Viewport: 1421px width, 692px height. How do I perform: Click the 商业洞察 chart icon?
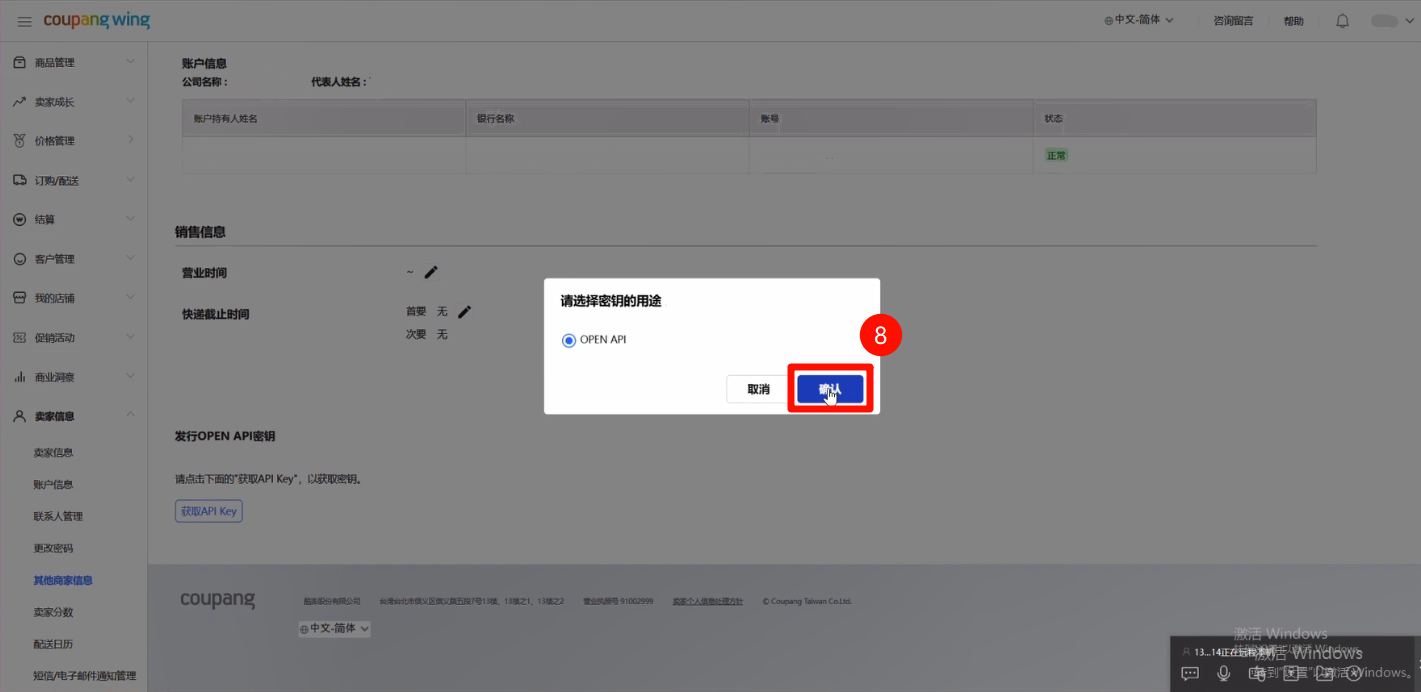19,377
